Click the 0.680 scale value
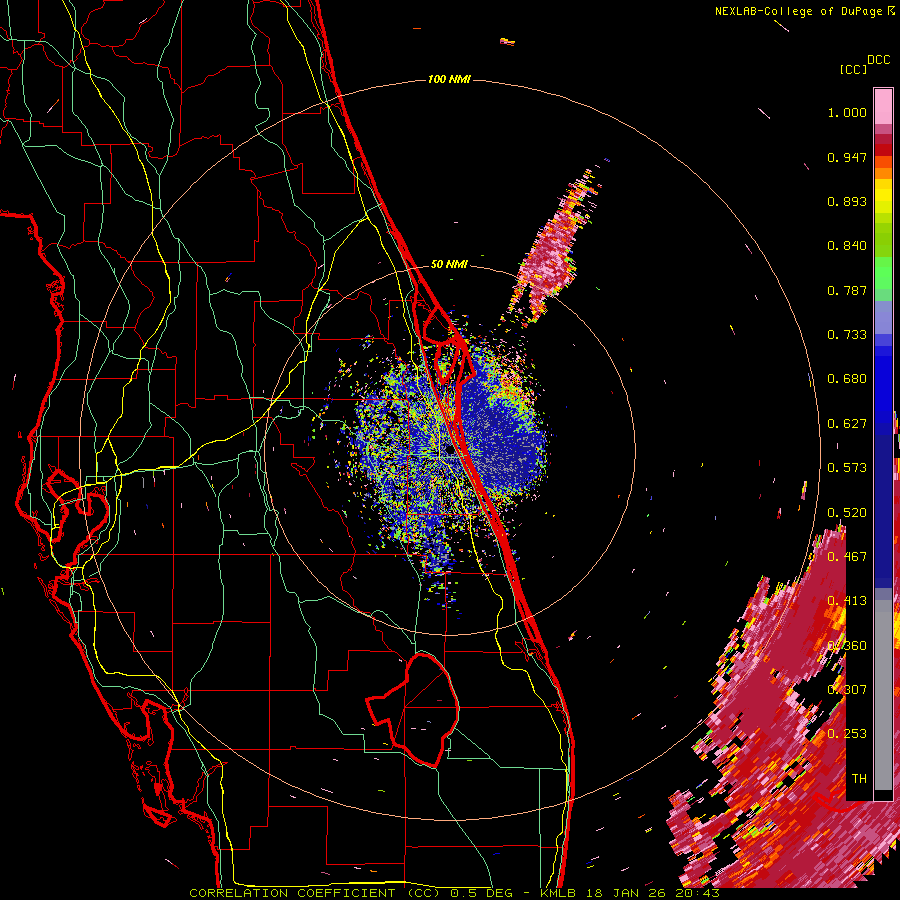 pyautogui.click(x=847, y=379)
